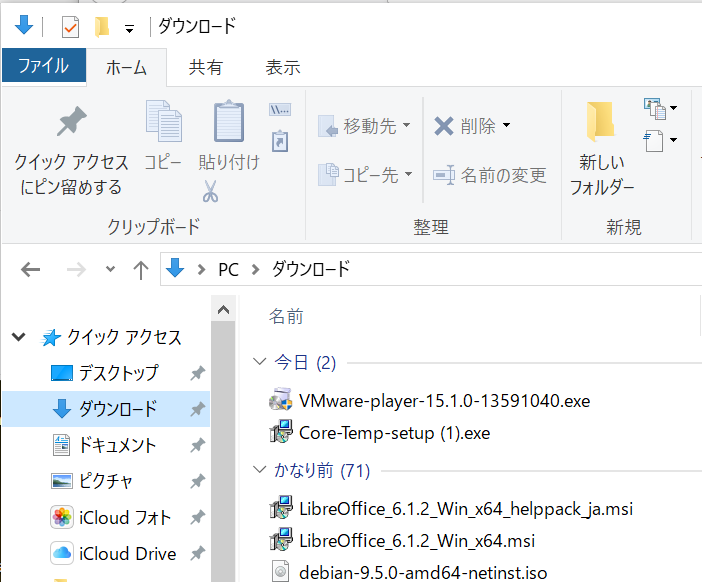Select ダウンロード in the navigation pane

(x=106, y=409)
